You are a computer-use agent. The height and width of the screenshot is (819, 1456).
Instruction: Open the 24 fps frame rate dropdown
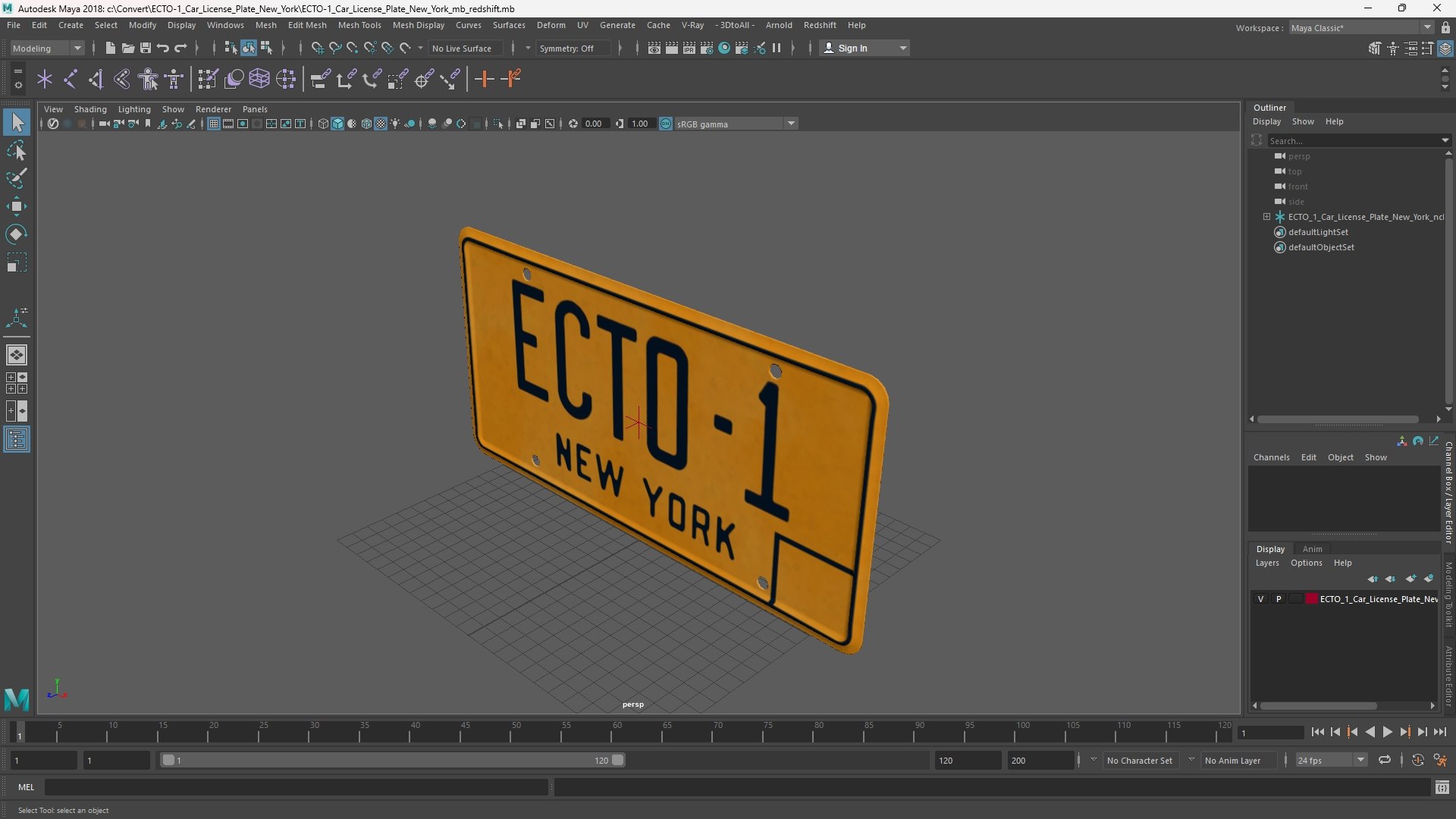pos(1331,760)
